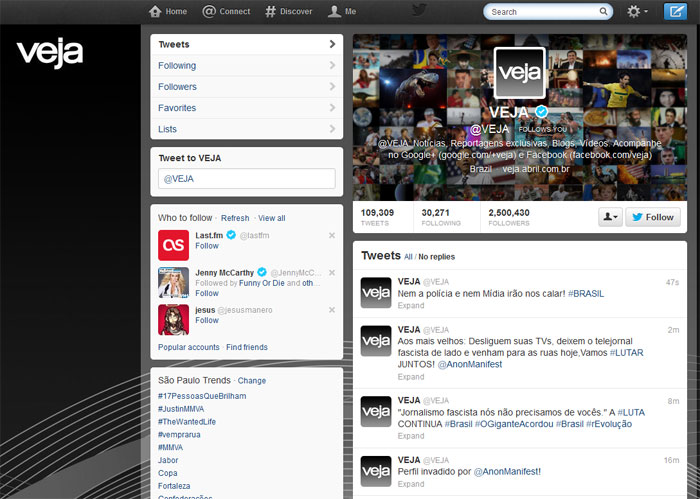Follow the VEJA account
The width and height of the screenshot is (700, 499).
pos(652,217)
